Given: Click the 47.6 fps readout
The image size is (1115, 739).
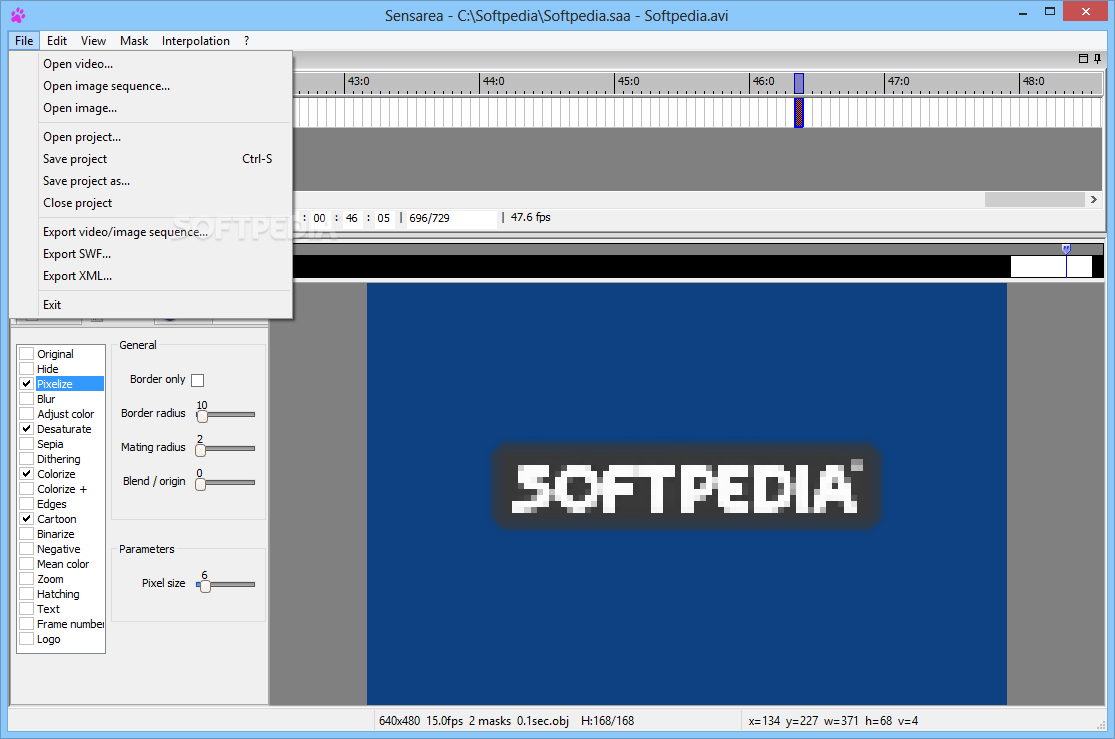Looking at the screenshot, I should tap(530, 217).
